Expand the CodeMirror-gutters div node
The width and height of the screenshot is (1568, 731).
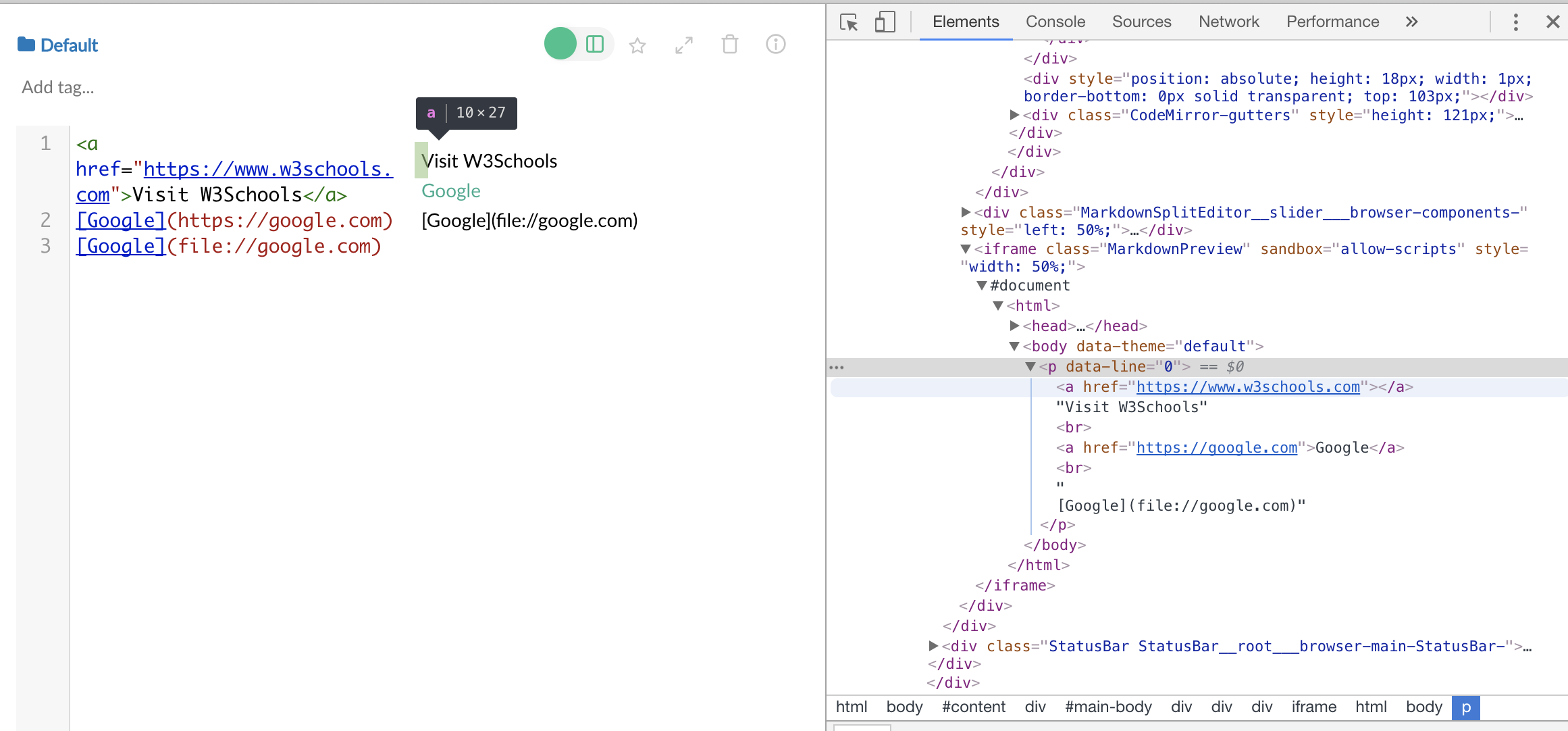(x=1014, y=116)
